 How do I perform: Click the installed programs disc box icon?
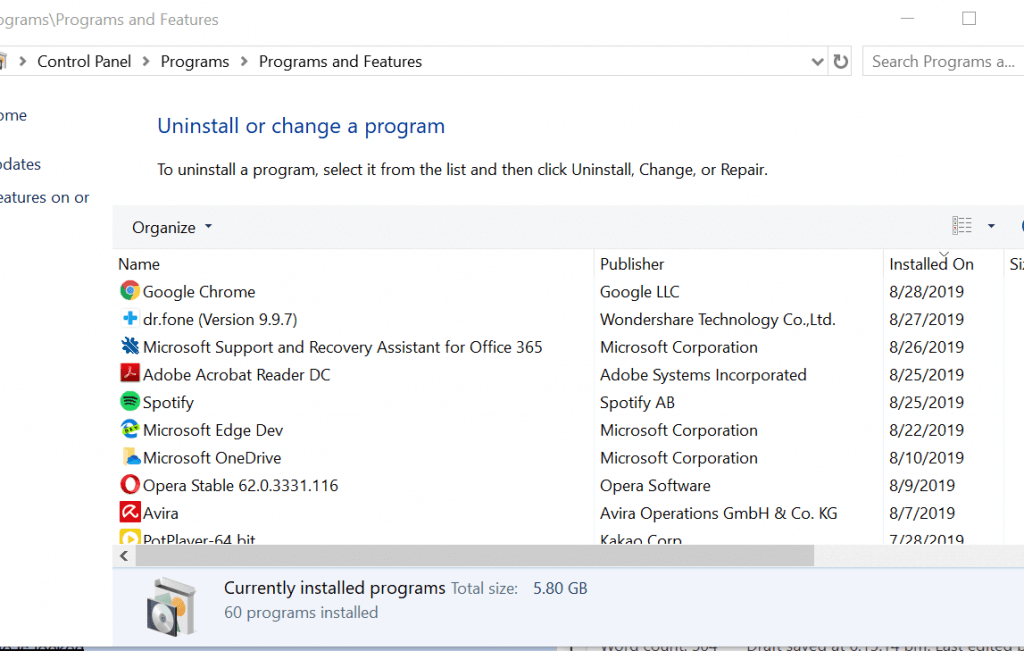coord(171,607)
